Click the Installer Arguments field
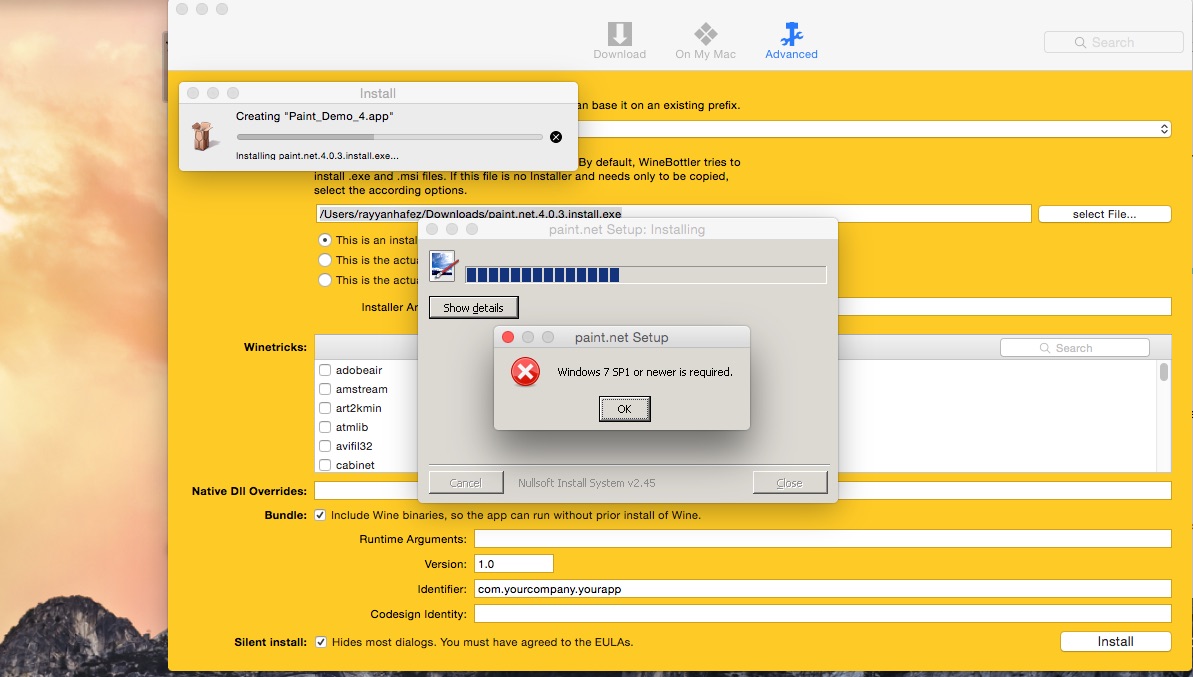This screenshot has width=1193, height=677. point(1004,307)
